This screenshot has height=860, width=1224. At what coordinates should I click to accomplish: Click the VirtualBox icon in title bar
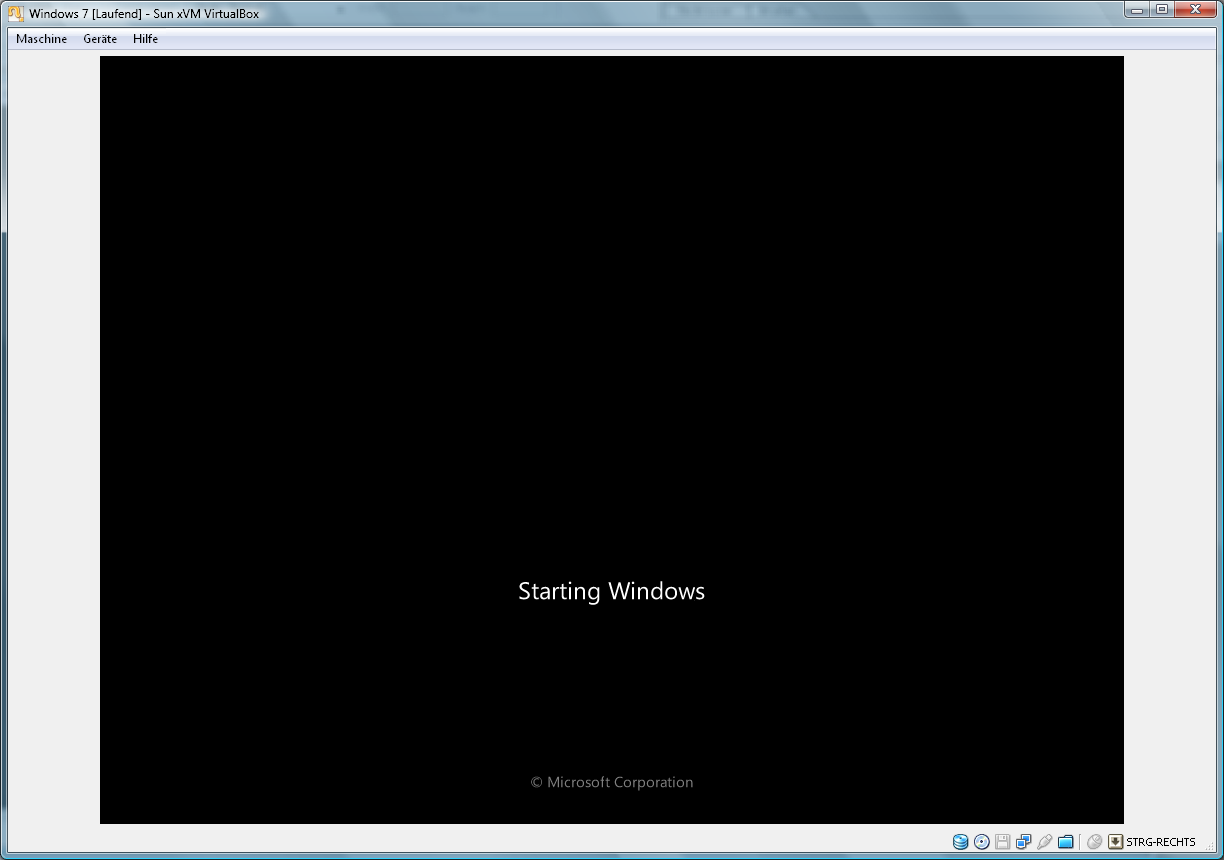16,14
